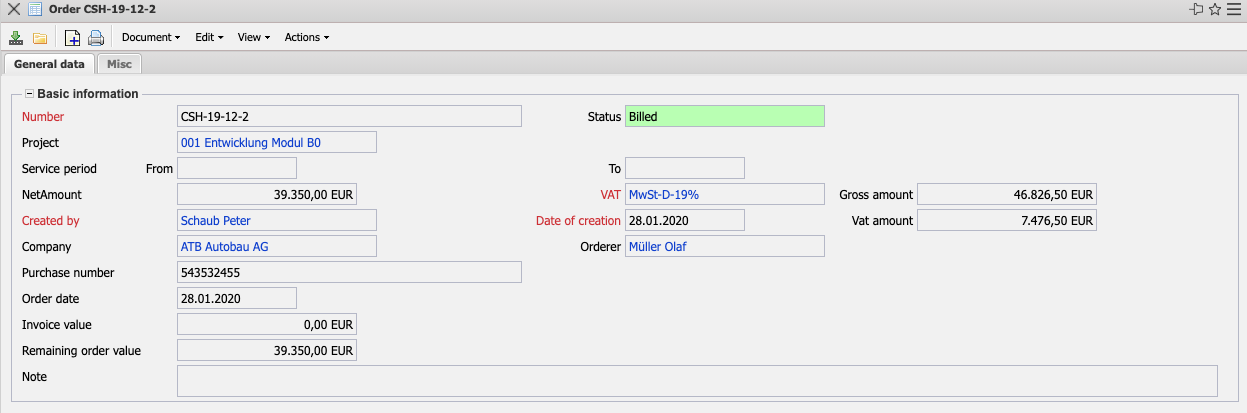The image size is (1247, 413).
Task: Click the green save/download icon
Action: [x=16, y=38]
